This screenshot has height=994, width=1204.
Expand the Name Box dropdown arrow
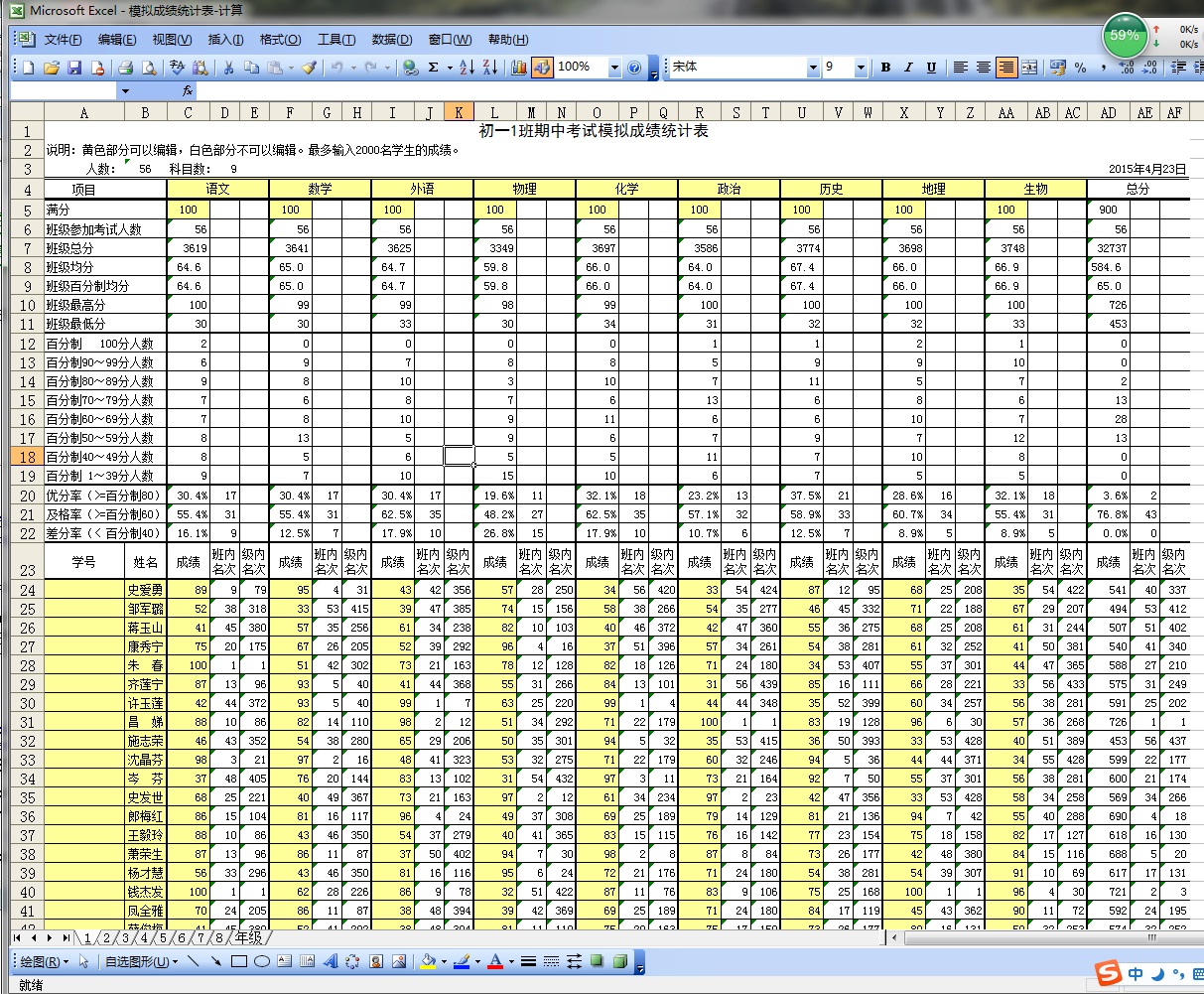(x=125, y=90)
